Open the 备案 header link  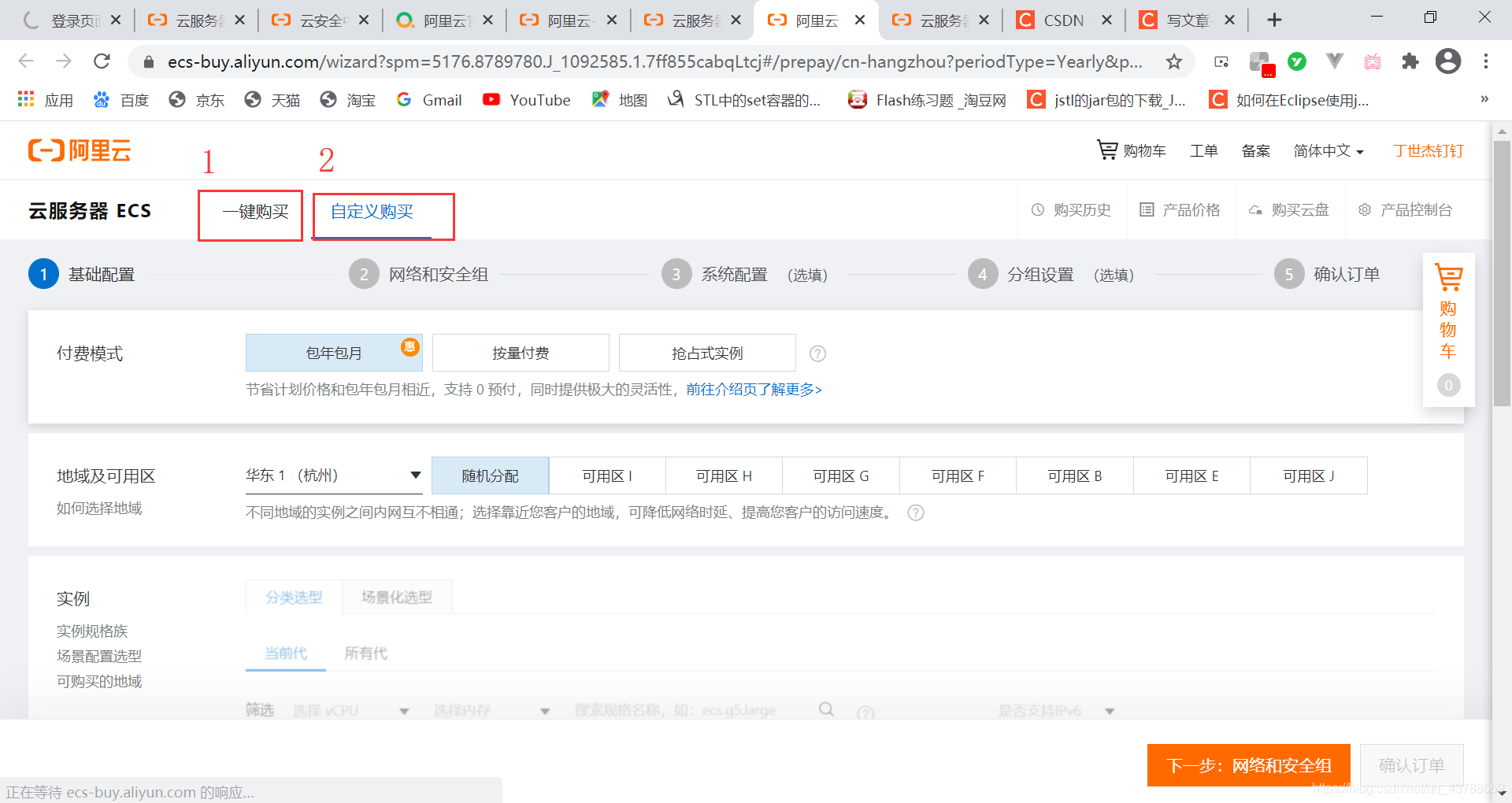click(1256, 150)
